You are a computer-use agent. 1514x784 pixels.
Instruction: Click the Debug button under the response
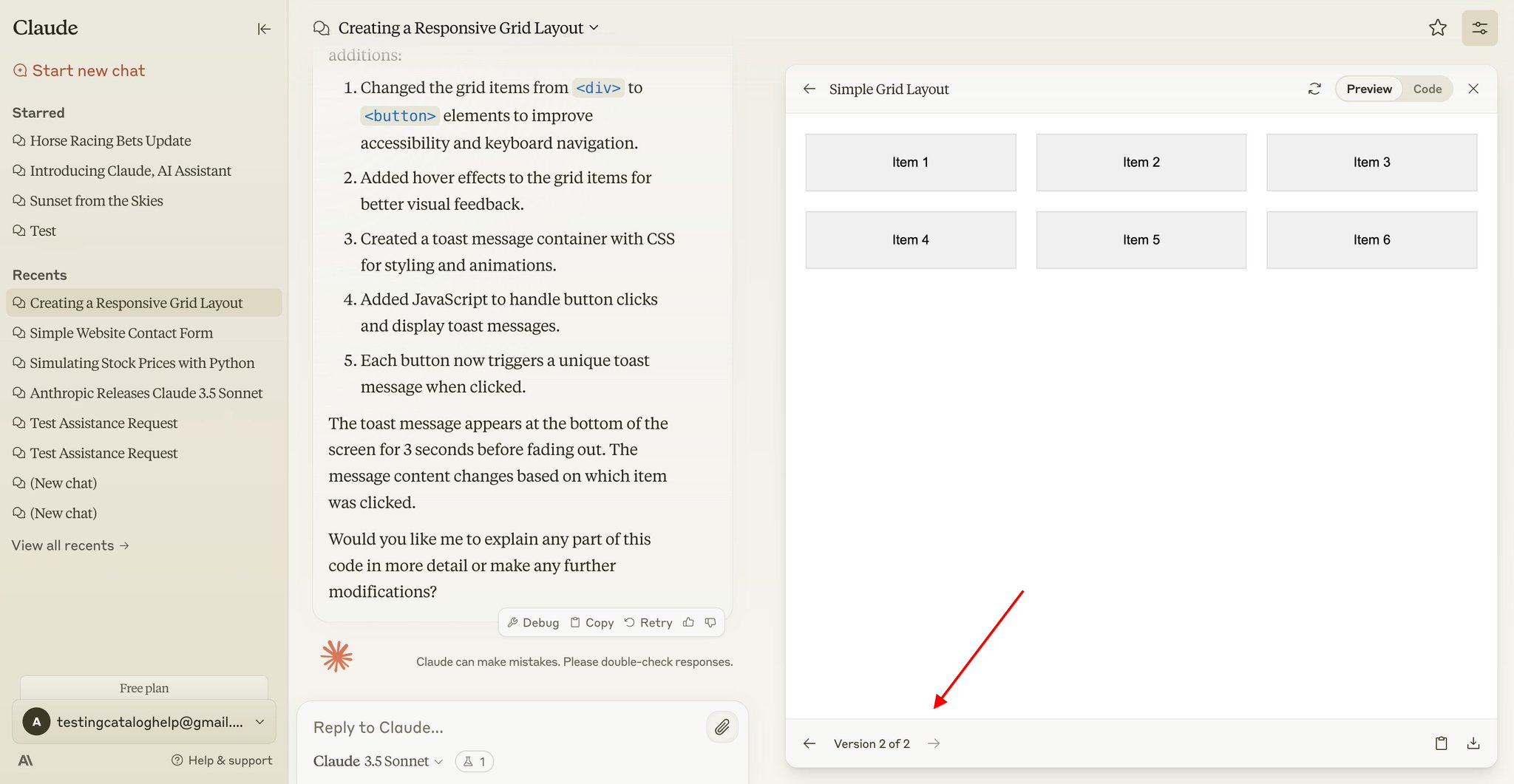pos(533,622)
